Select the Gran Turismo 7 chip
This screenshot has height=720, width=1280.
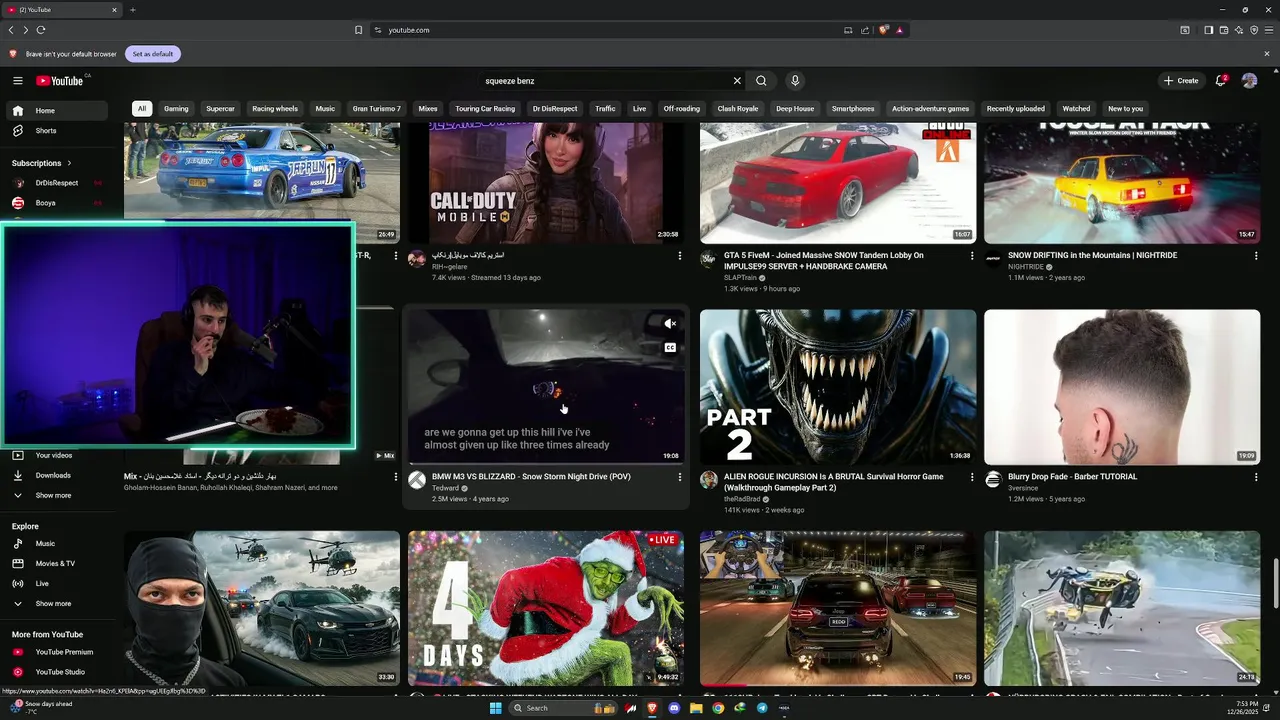(376, 109)
